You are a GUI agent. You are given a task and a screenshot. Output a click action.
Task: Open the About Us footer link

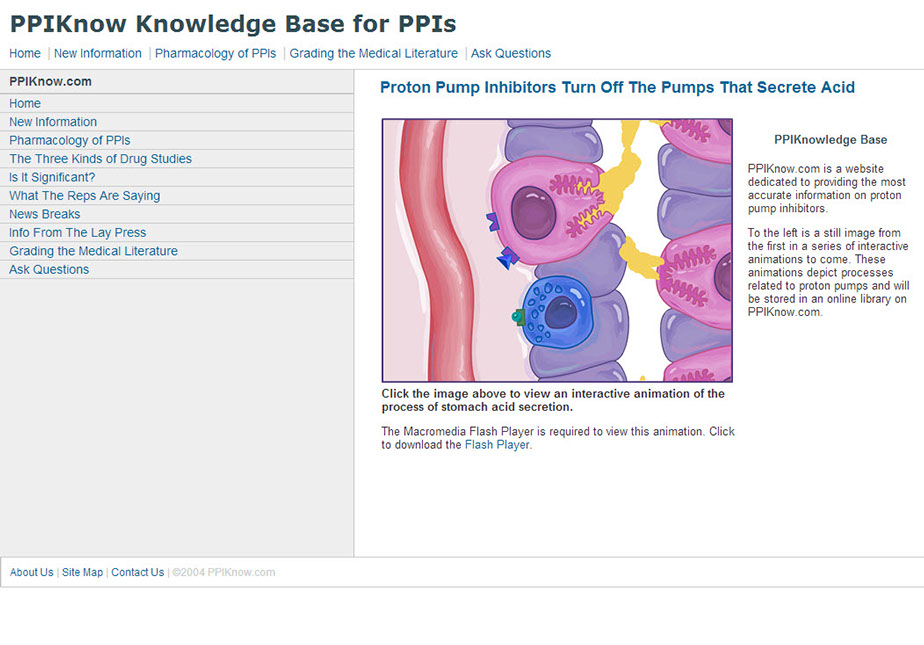tap(32, 573)
